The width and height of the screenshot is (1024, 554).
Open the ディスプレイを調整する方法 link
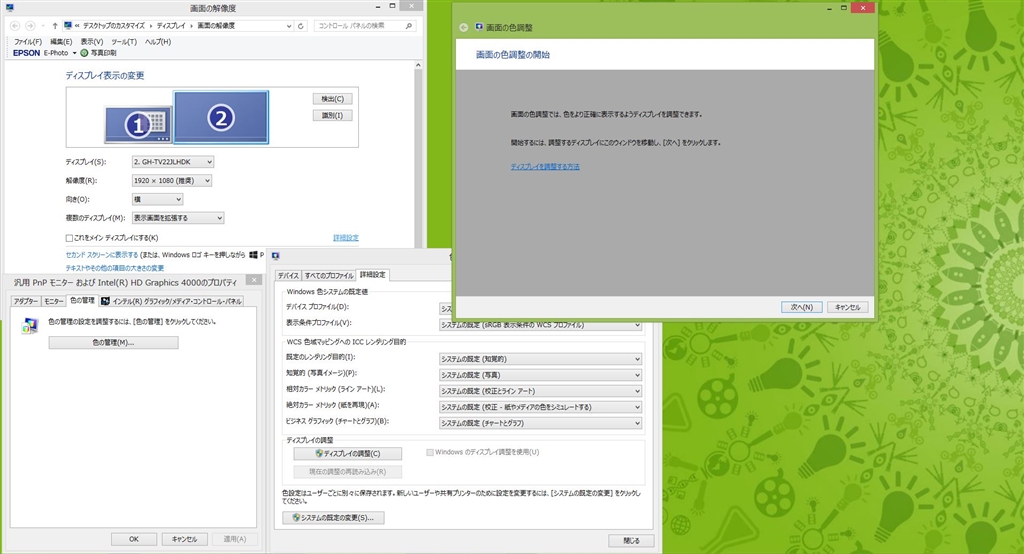545,167
